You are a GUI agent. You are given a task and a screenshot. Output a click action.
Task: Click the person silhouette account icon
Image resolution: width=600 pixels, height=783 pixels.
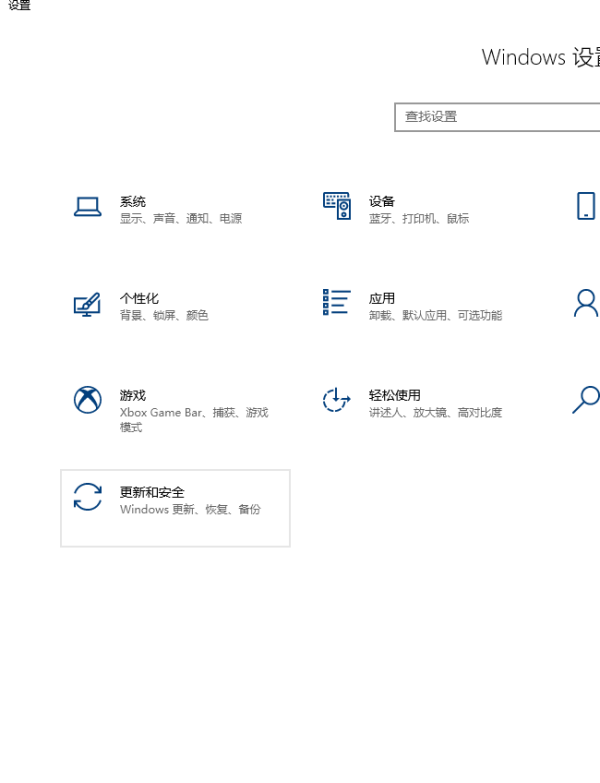[586, 303]
